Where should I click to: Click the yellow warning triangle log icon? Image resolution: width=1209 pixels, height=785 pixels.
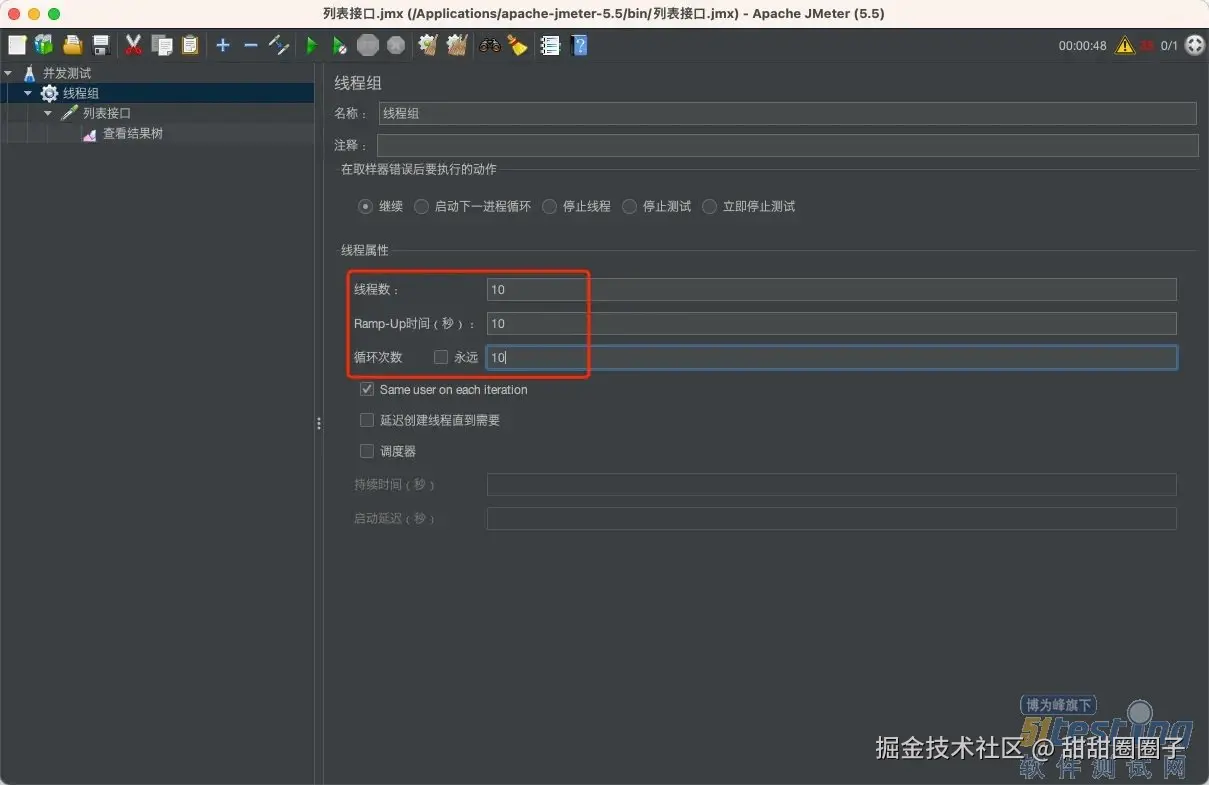(x=1125, y=45)
